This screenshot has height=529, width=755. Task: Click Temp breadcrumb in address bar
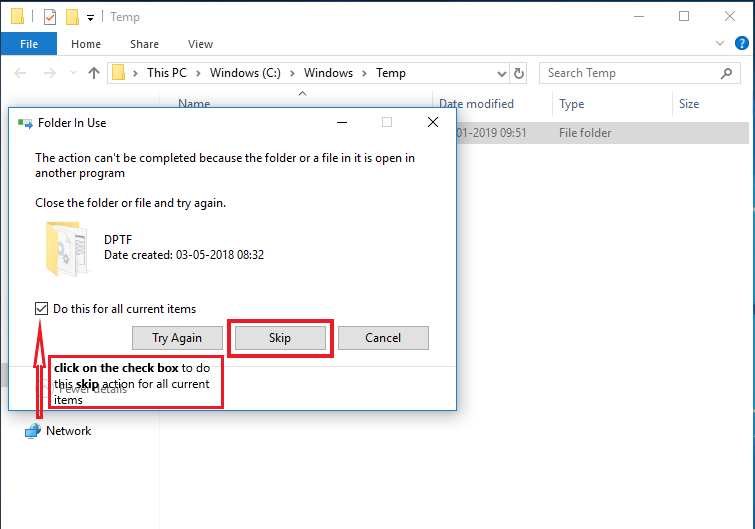[x=391, y=73]
